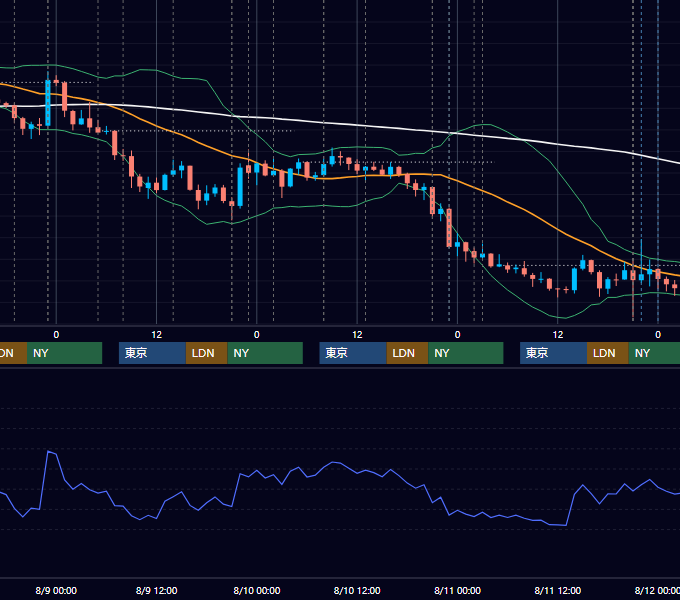Pick the LDN session block on 8/11
This screenshot has height=600, width=680.
(x=608, y=353)
